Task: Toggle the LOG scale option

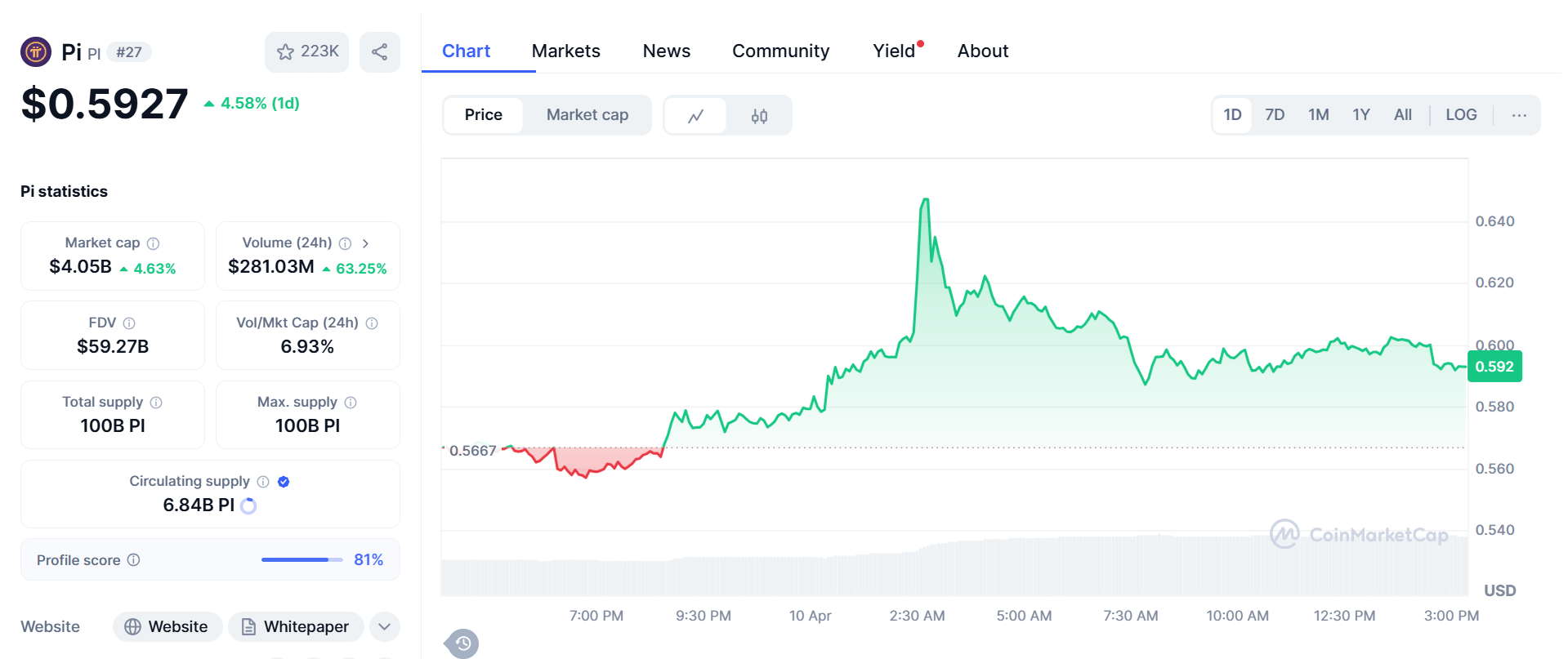Action: coord(1460,115)
